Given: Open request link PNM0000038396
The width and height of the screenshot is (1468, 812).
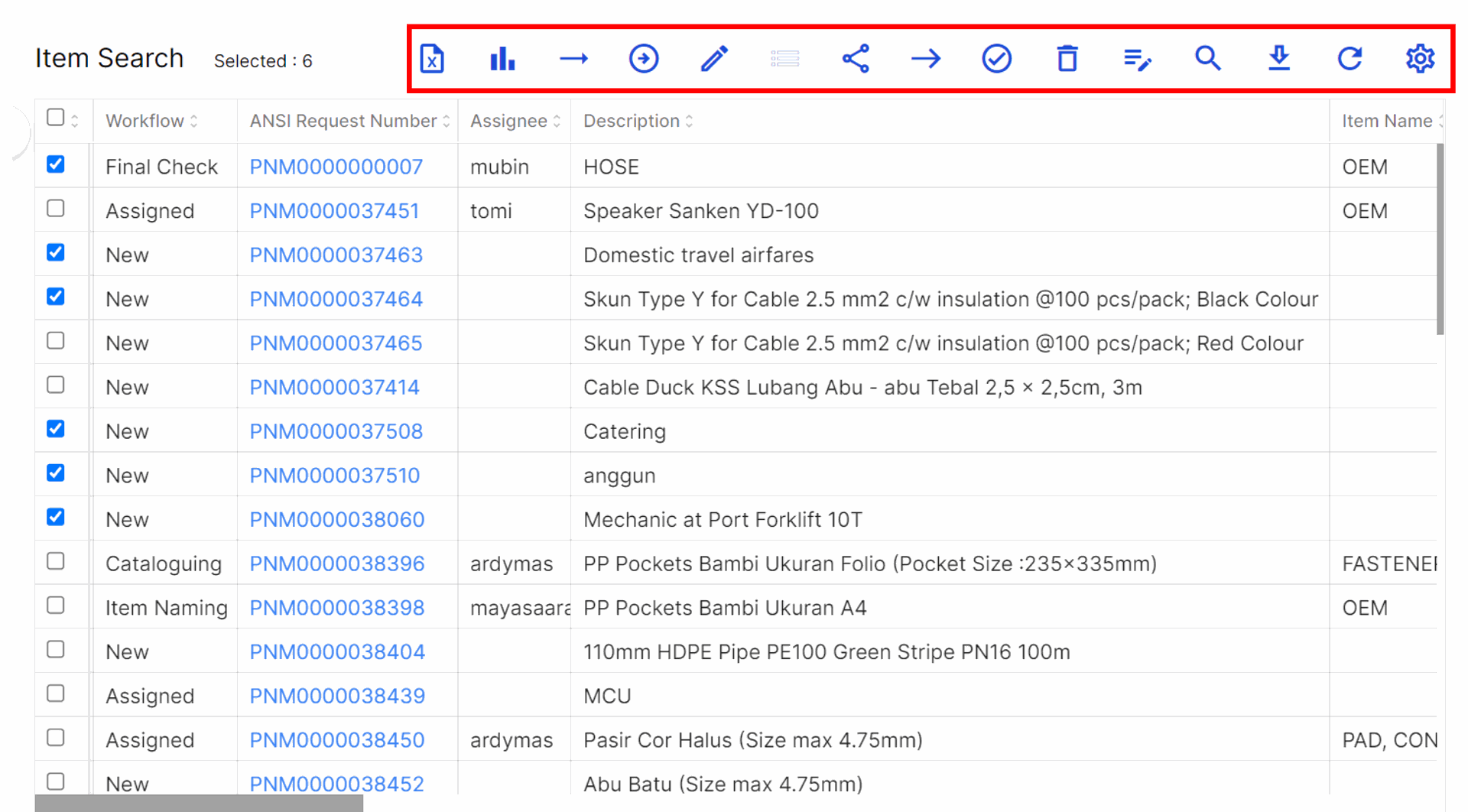Looking at the screenshot, I should (x=336, y=564).
